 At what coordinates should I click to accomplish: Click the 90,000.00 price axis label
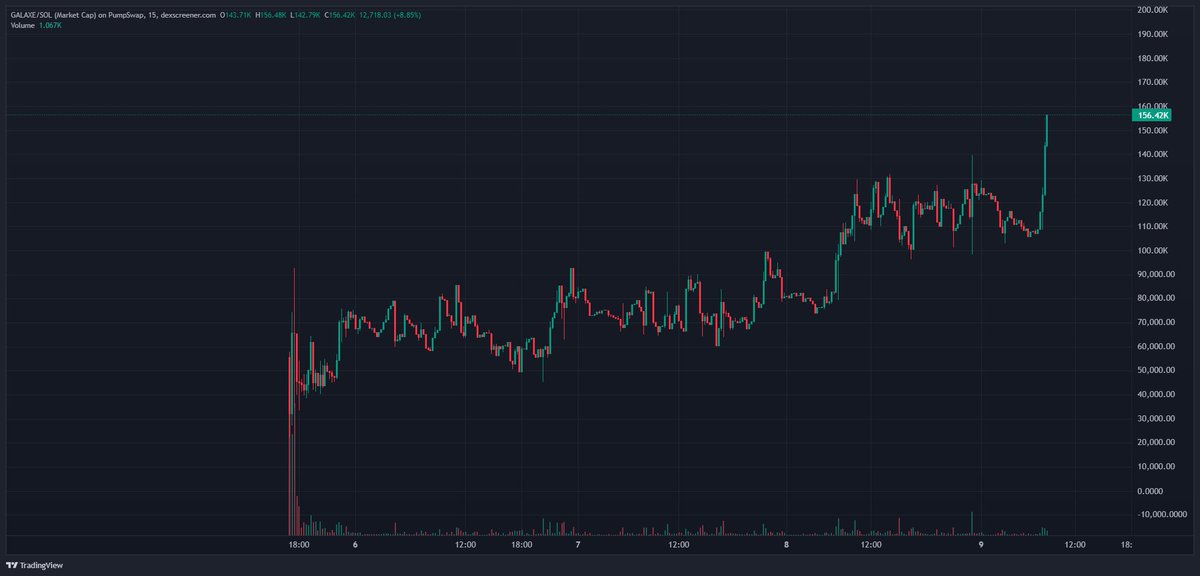[1156, 274]
